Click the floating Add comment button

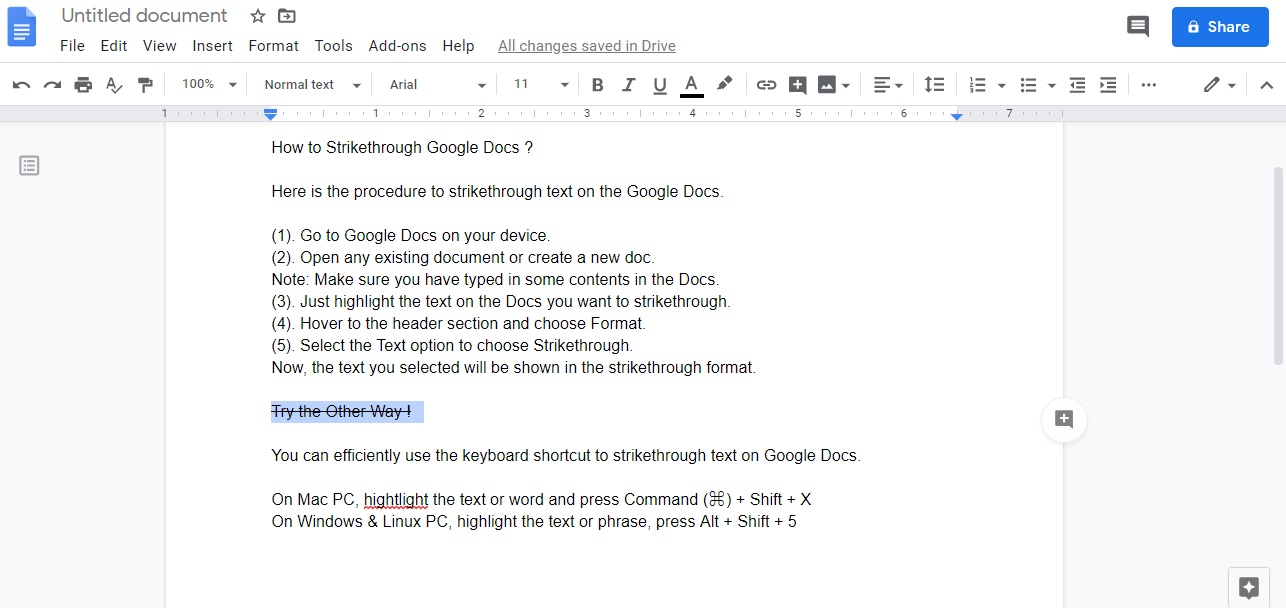[x=1064, y=419]
